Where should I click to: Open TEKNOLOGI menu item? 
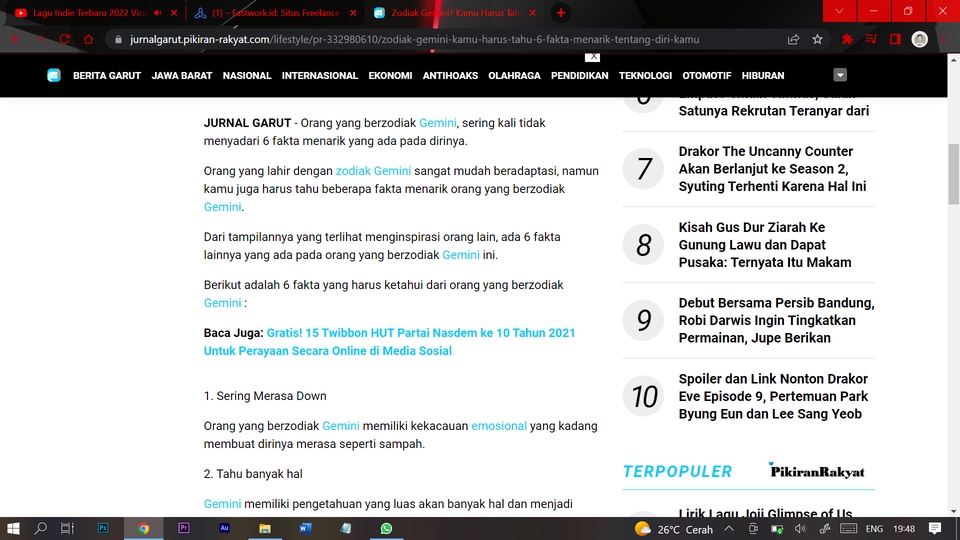(x=645, y=75)
